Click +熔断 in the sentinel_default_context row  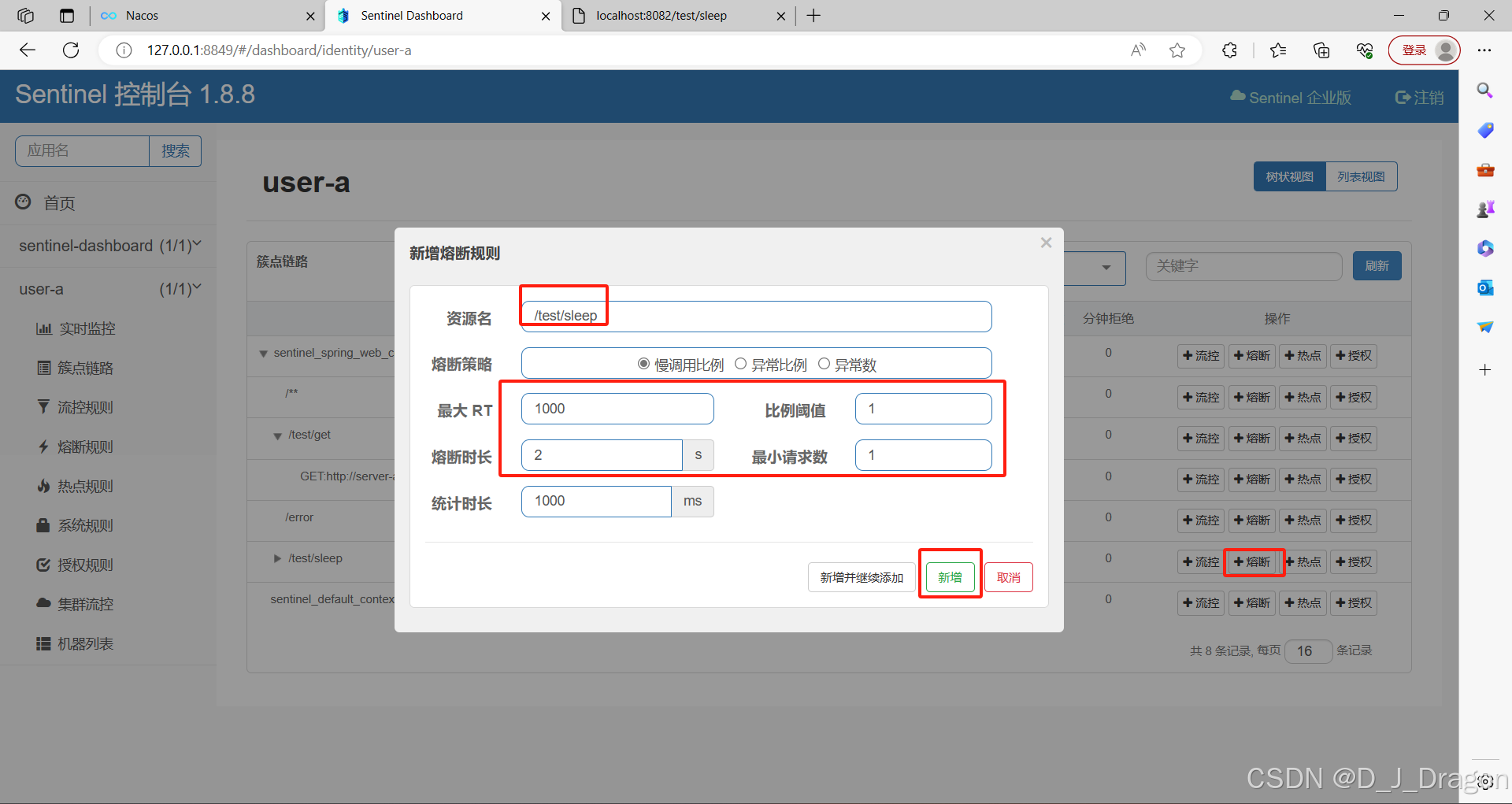click(1252, 602)
